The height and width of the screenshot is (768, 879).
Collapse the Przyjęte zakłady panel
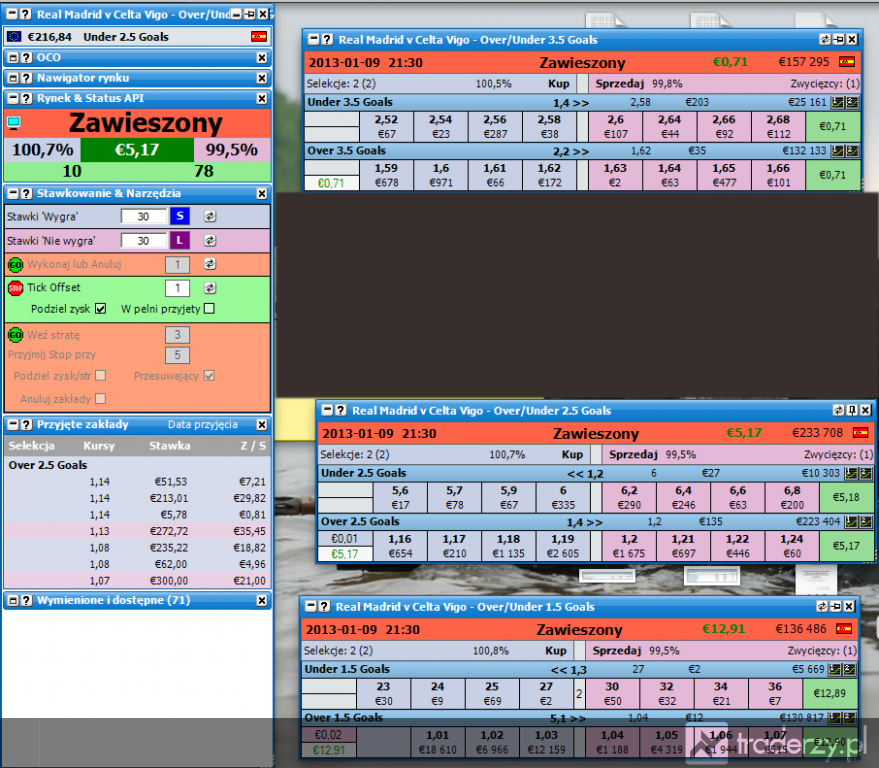(13, 424)
